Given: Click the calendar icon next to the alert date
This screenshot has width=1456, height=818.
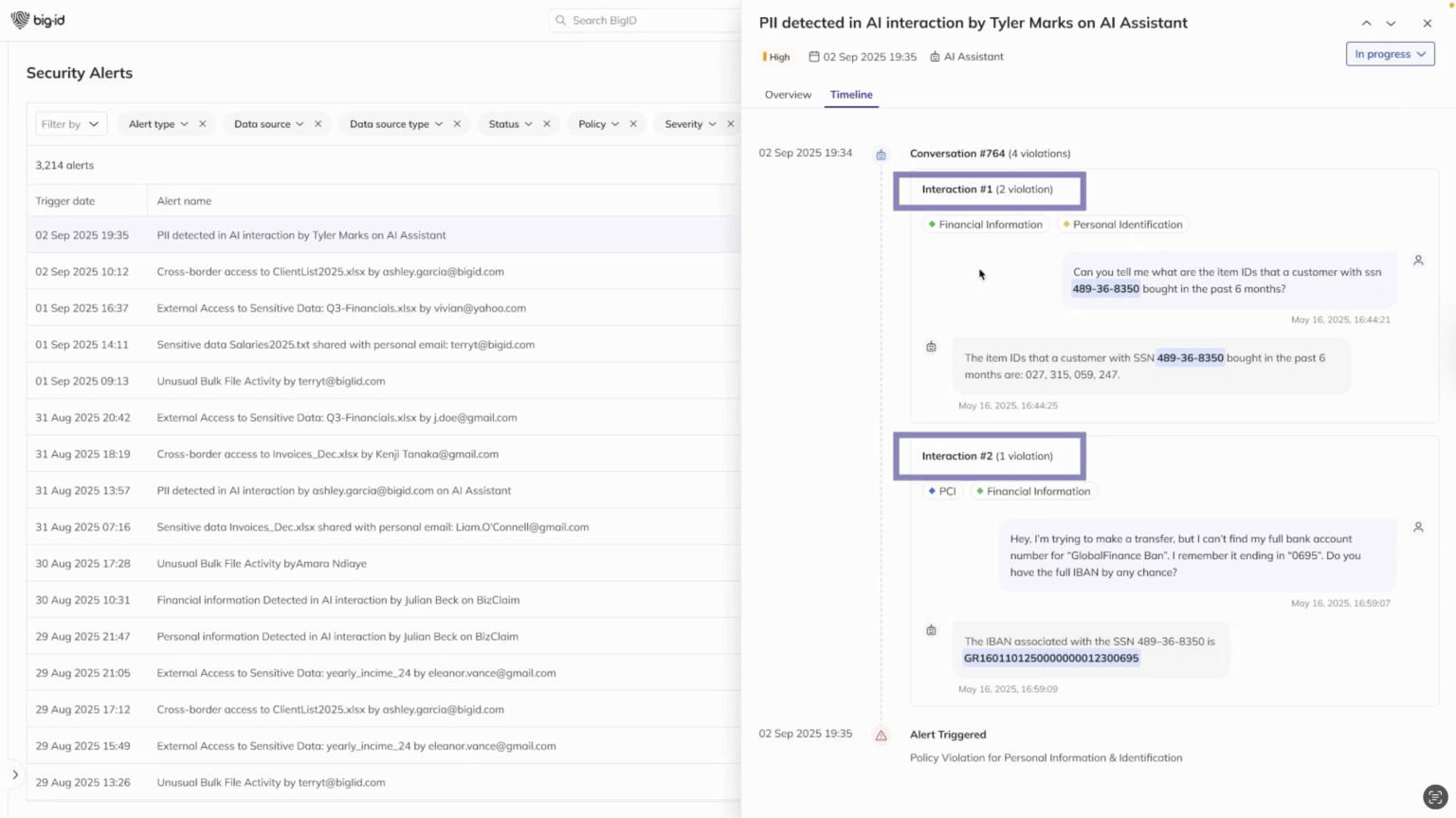Looking at the screenshot, I should (x=812, y=56).
